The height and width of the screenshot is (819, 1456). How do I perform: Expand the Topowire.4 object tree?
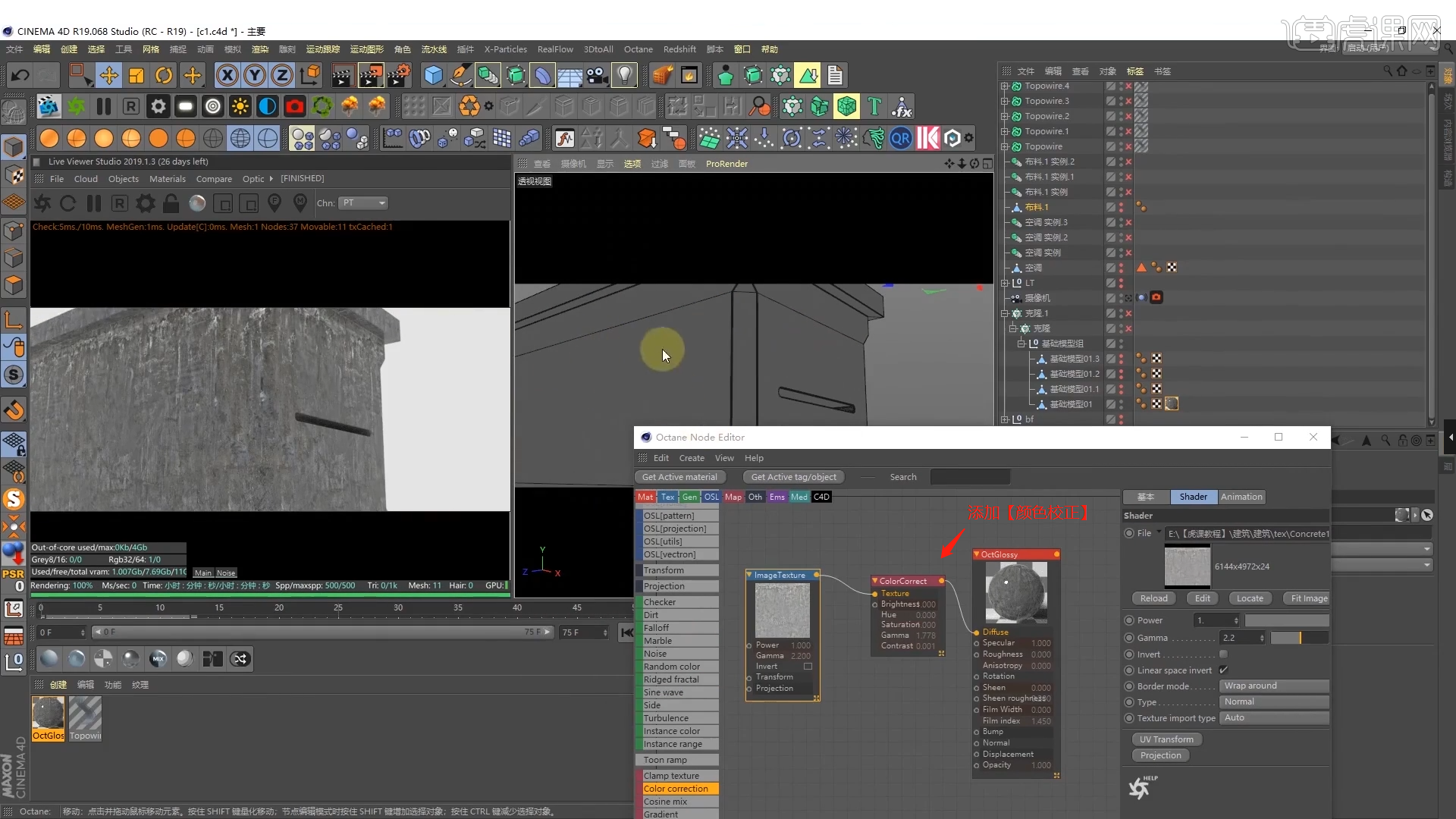click(x=1005, y=86)
